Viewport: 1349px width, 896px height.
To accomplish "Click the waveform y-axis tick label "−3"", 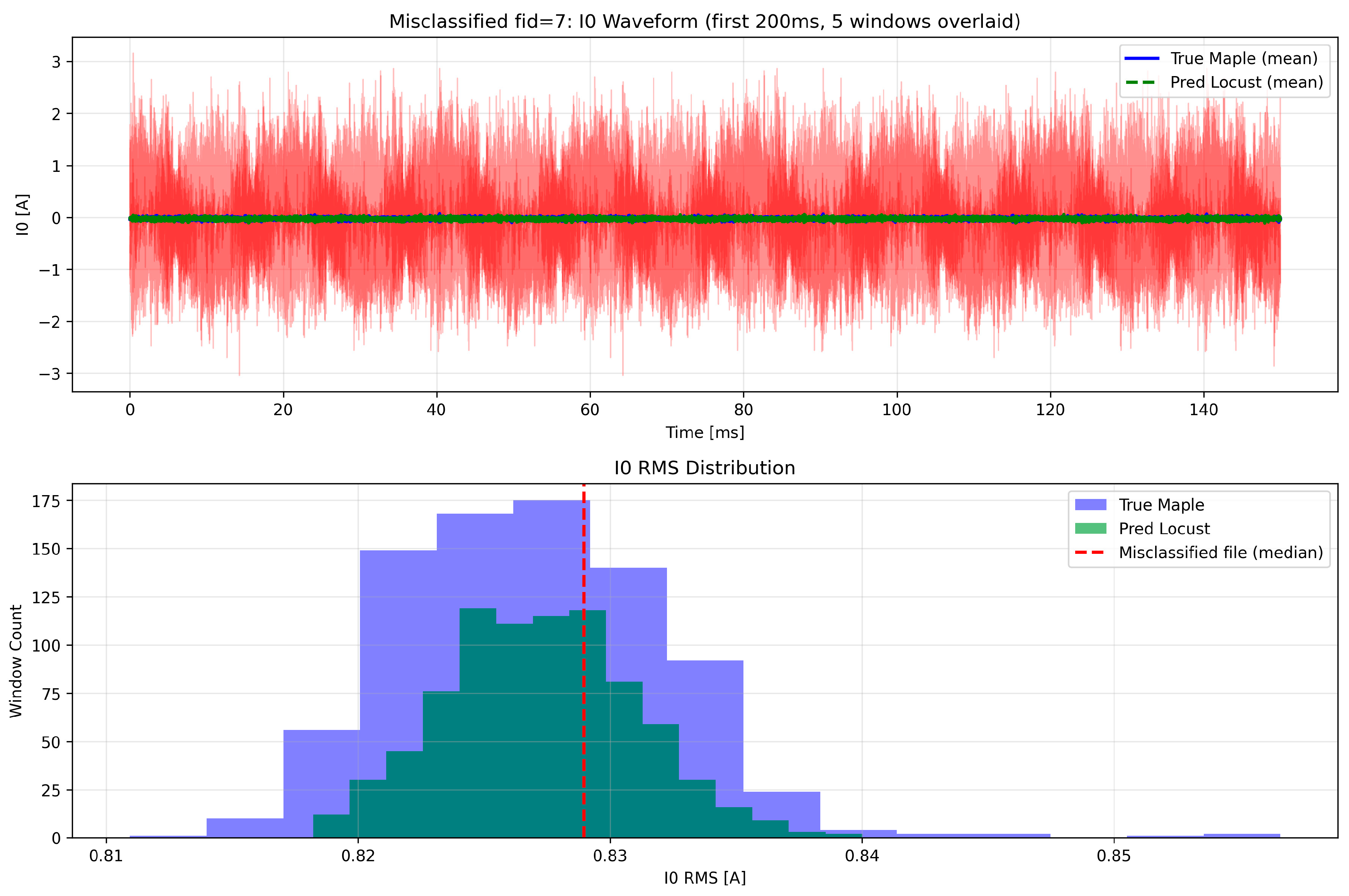I will (x=50, y=374).
